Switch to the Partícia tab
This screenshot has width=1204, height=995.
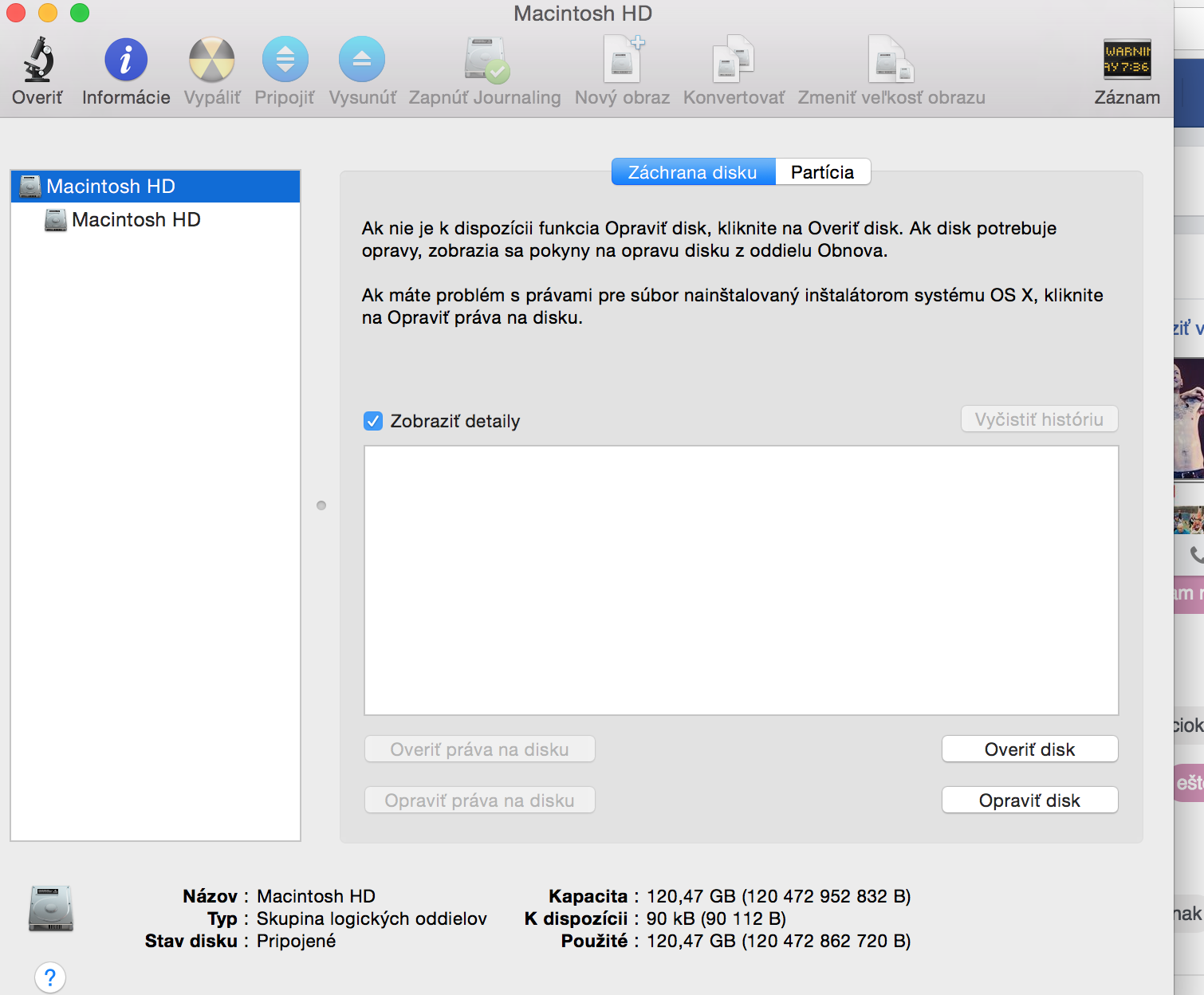point(822,172)
